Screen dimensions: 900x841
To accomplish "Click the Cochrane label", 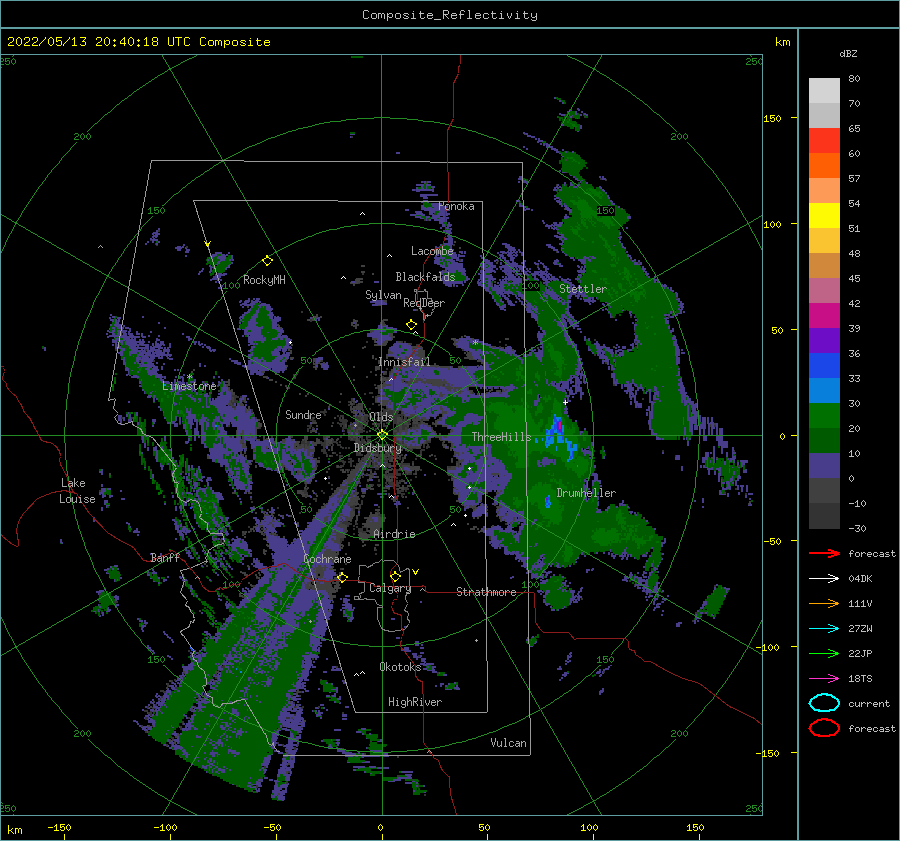I will pos(327,559).
